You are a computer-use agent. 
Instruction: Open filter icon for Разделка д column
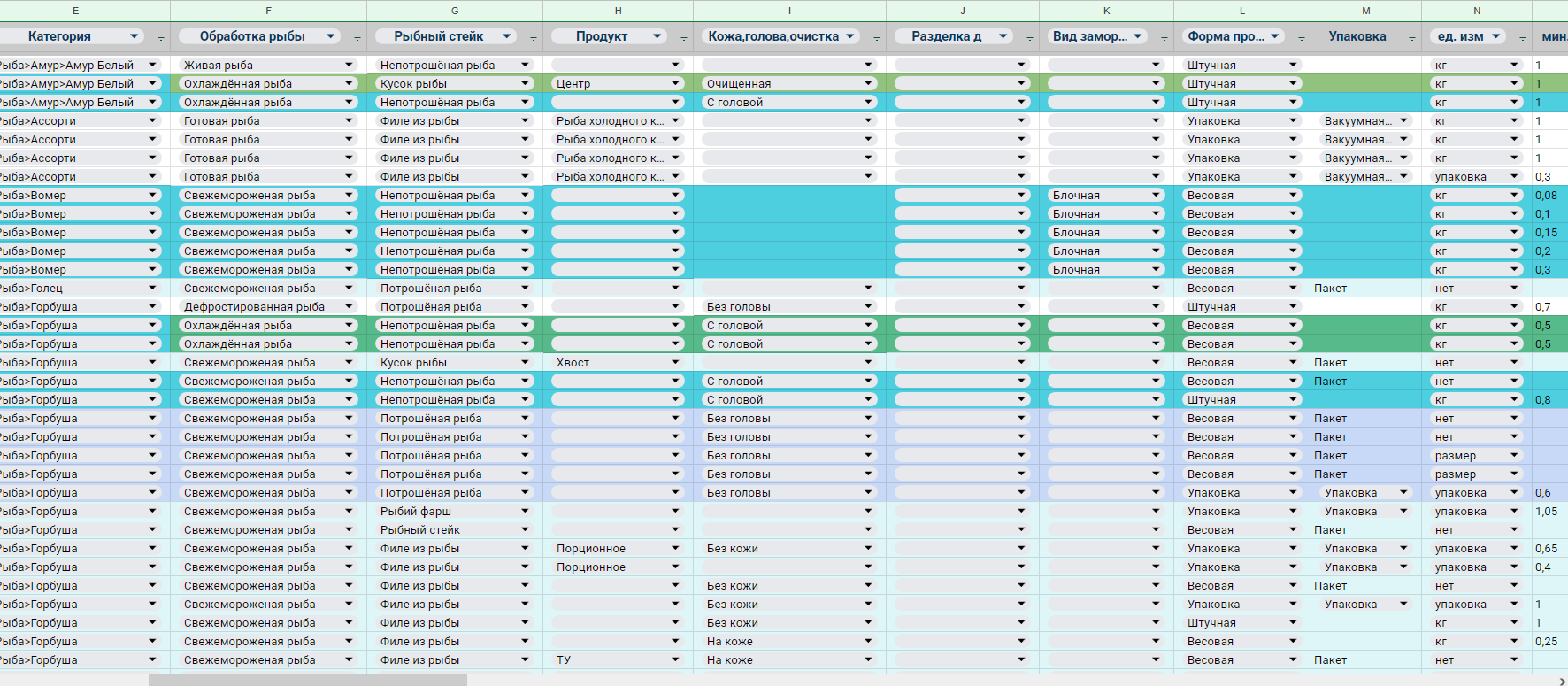coord(1029,37)
